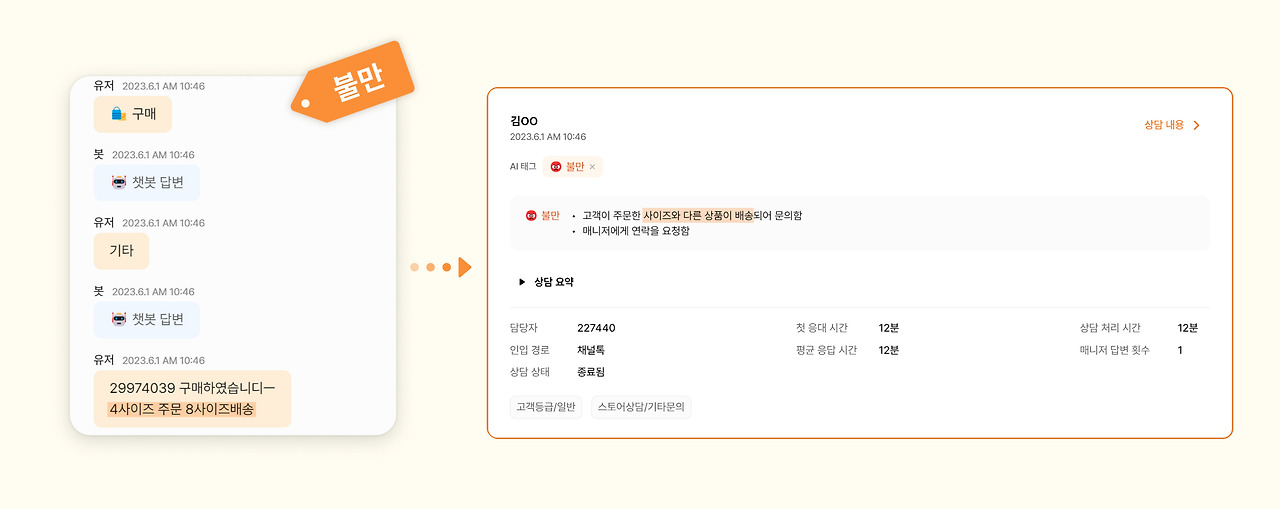1280x509 pixels.
Task: Remove the 불만 AI tag with the x
Action: [592, 167]
